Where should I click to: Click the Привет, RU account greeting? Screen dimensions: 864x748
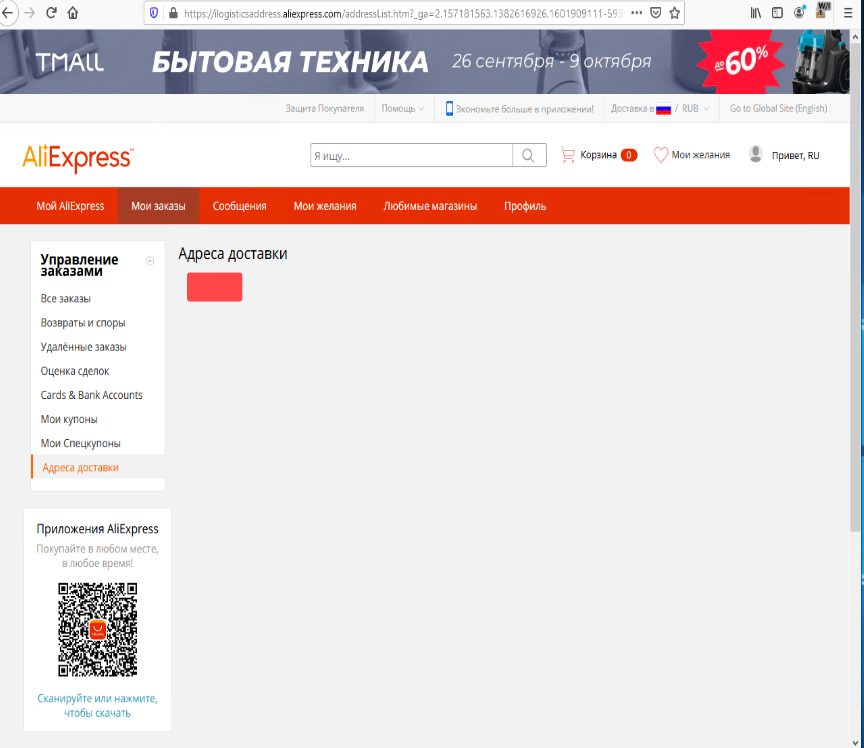tap(796, 155)
